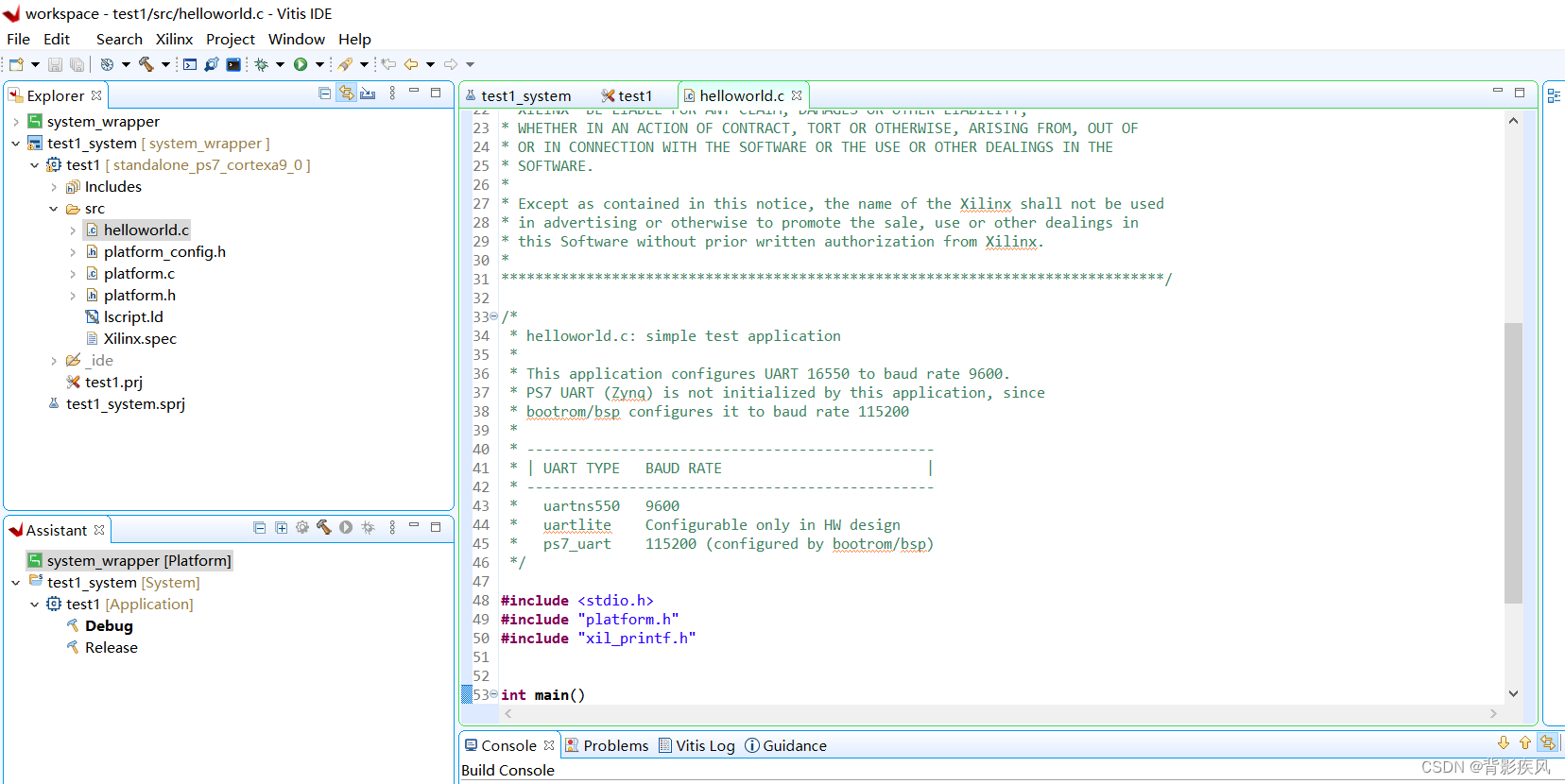Viewport: 1565px width, 784px height.
Task: Click the connect target icon in toolbar
Action: pos(212,64)
